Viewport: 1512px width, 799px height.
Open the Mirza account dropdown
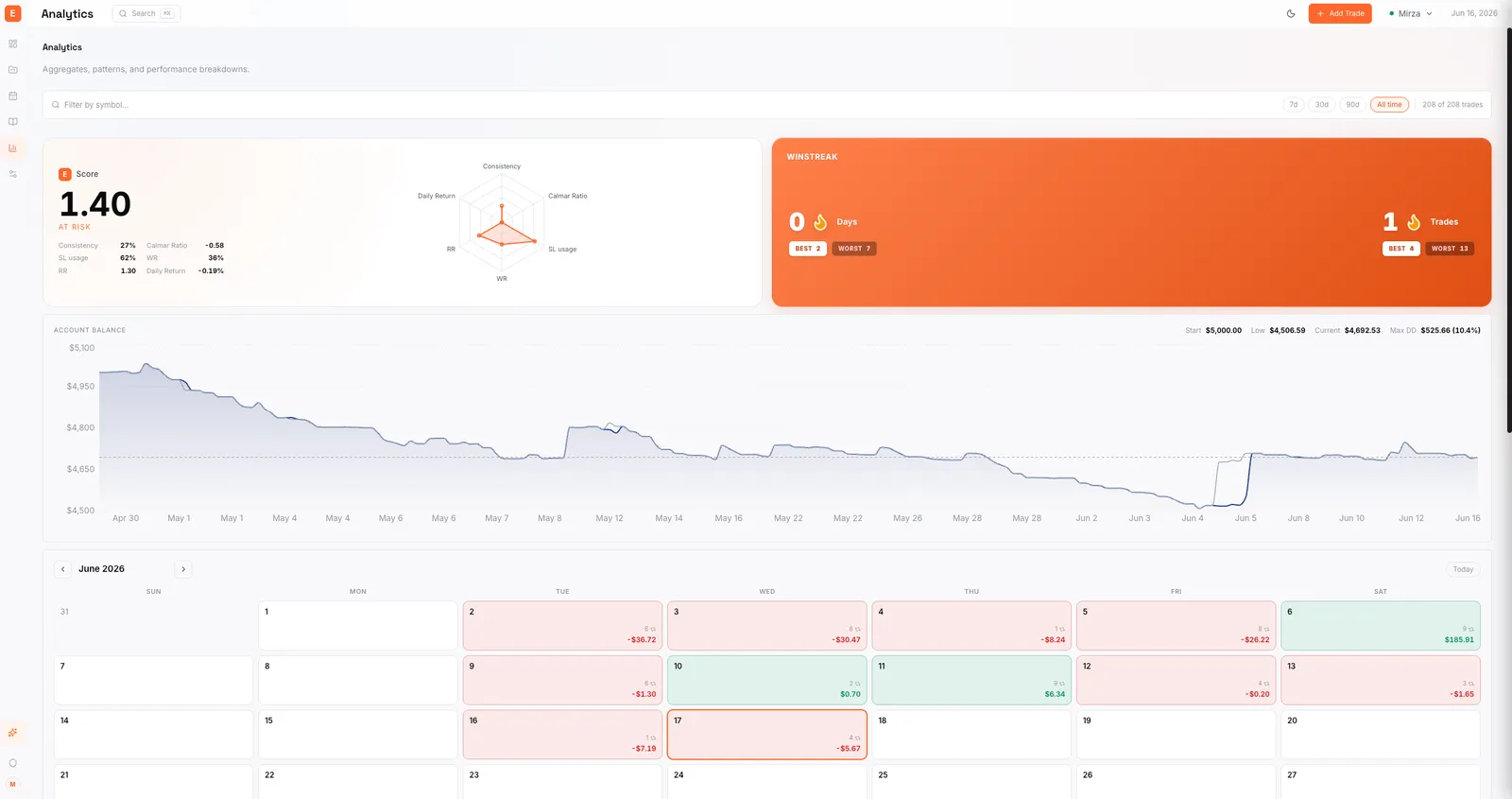click(x=1410, y=13)
